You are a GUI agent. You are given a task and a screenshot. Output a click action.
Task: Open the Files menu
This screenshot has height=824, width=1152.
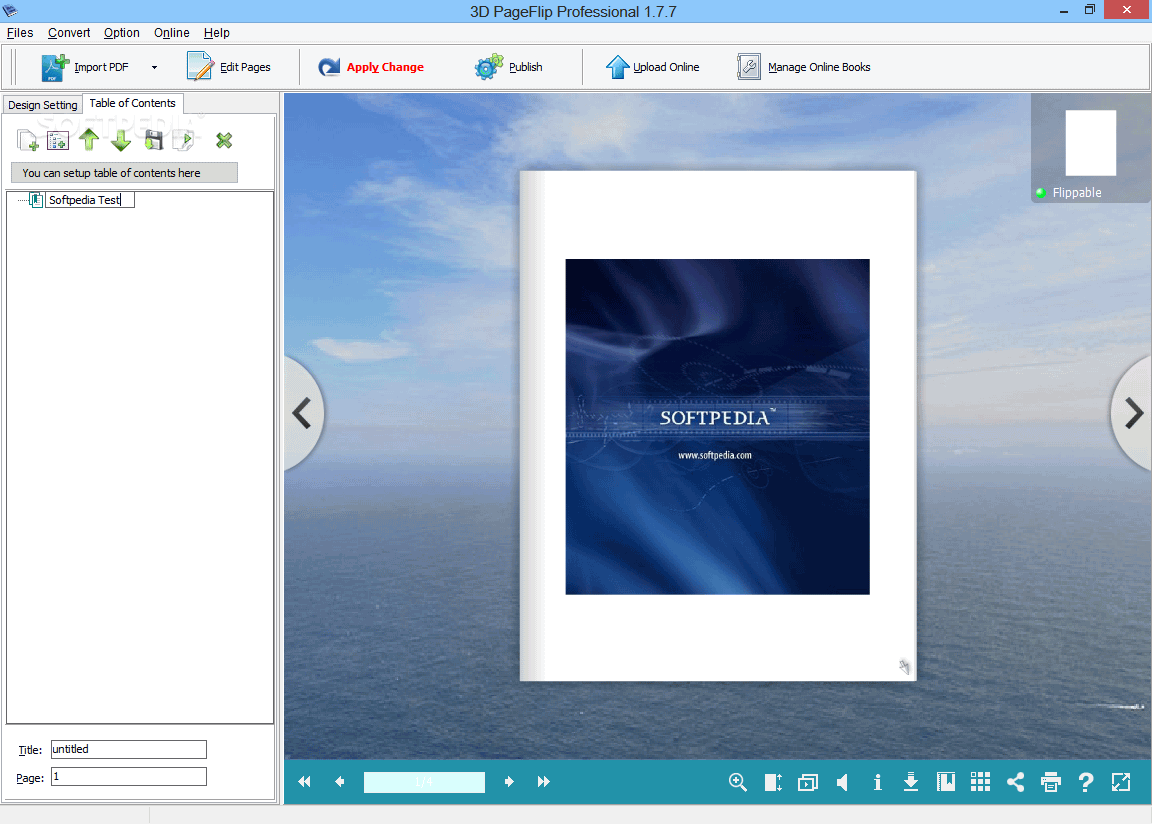tap(20, 33)
